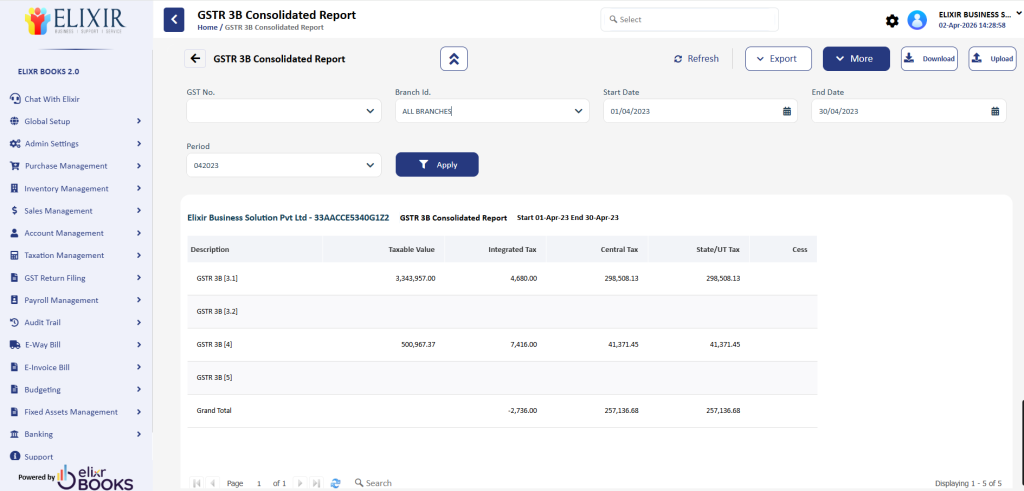Expand Sales Management menu
The width and height of the screenshot is (1024, 491).
click(x=75, y=211)
